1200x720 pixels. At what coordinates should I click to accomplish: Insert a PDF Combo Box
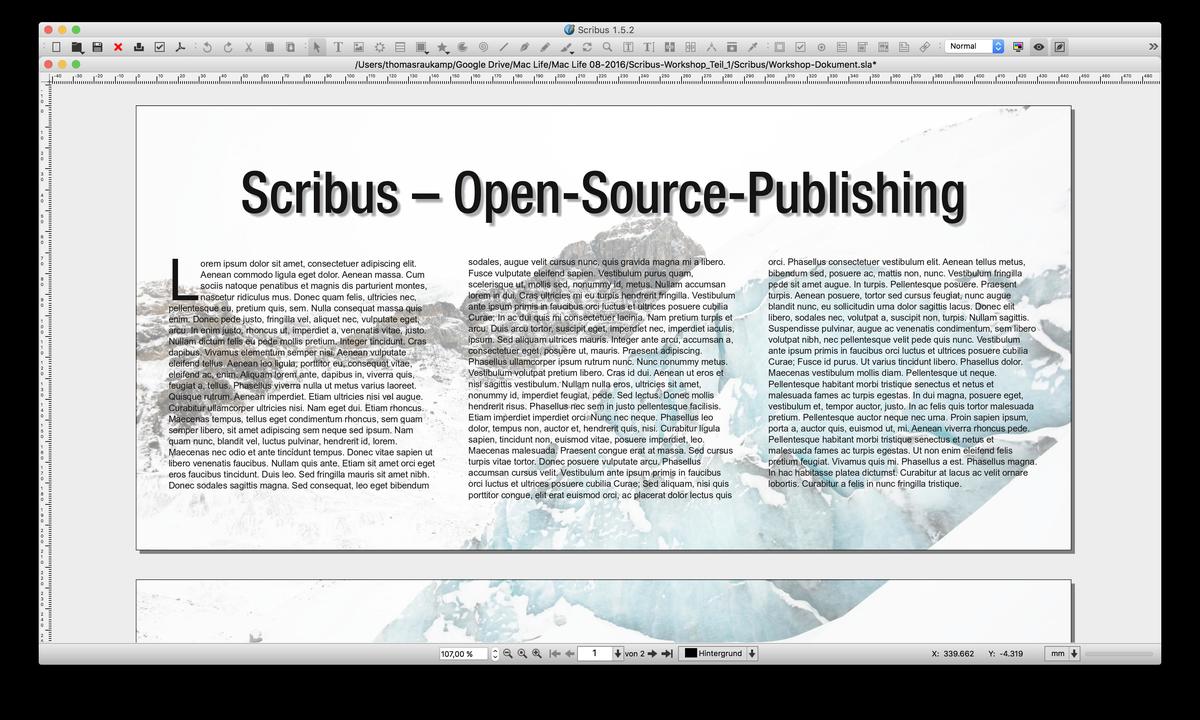(862, 47)
